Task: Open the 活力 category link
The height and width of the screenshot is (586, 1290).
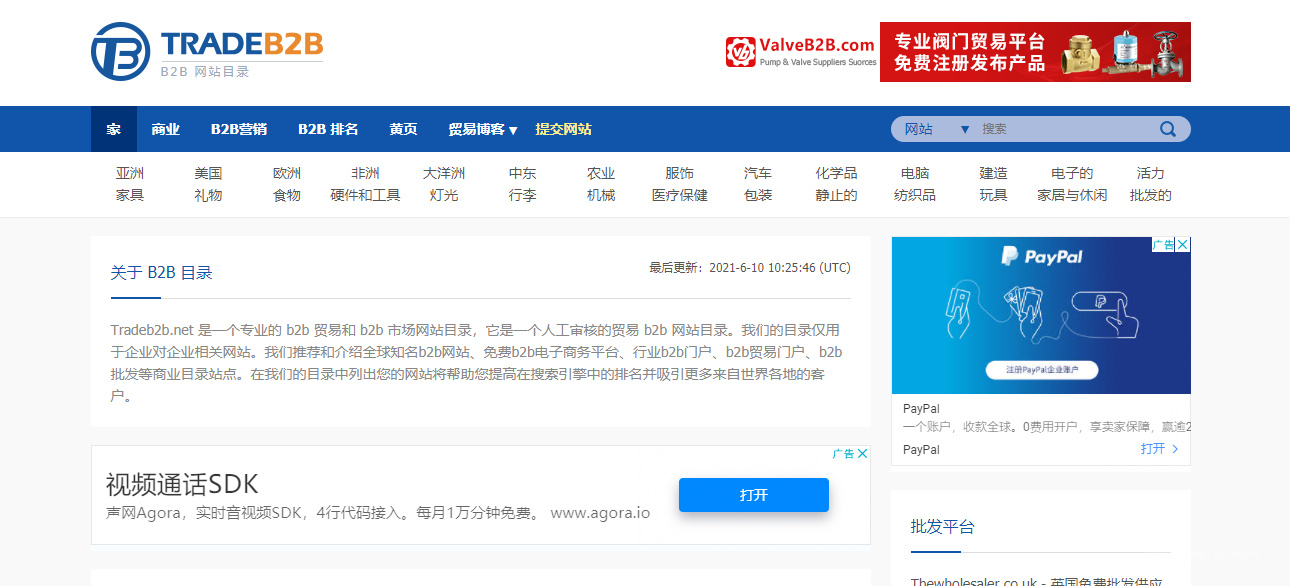Action: (1150, 173)
